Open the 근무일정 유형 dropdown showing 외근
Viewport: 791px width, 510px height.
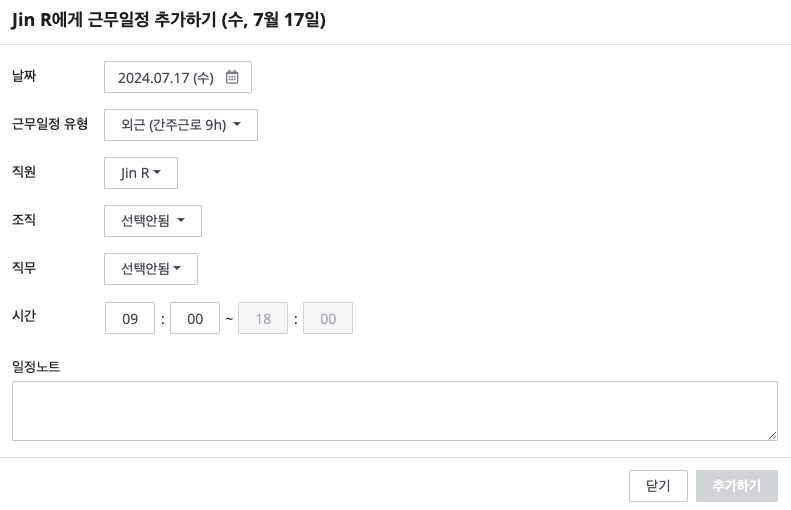click(181, 125)
